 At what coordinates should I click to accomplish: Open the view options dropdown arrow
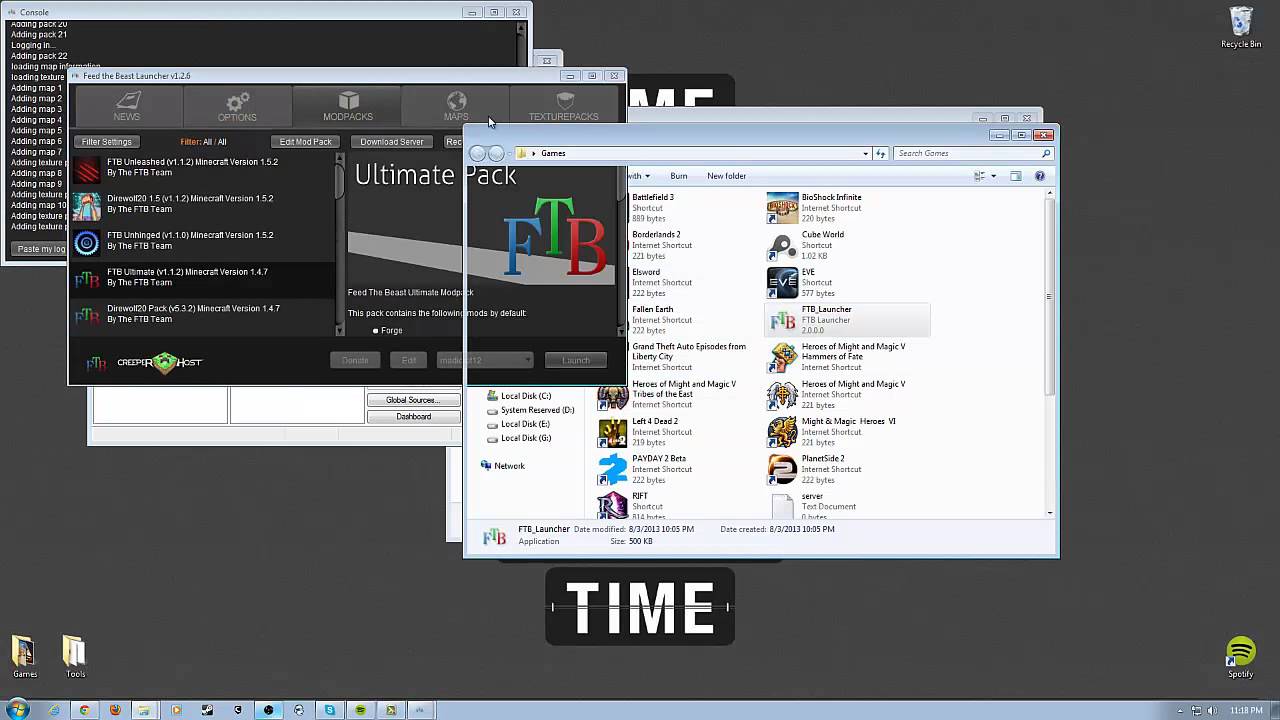[x=993, y=176]
